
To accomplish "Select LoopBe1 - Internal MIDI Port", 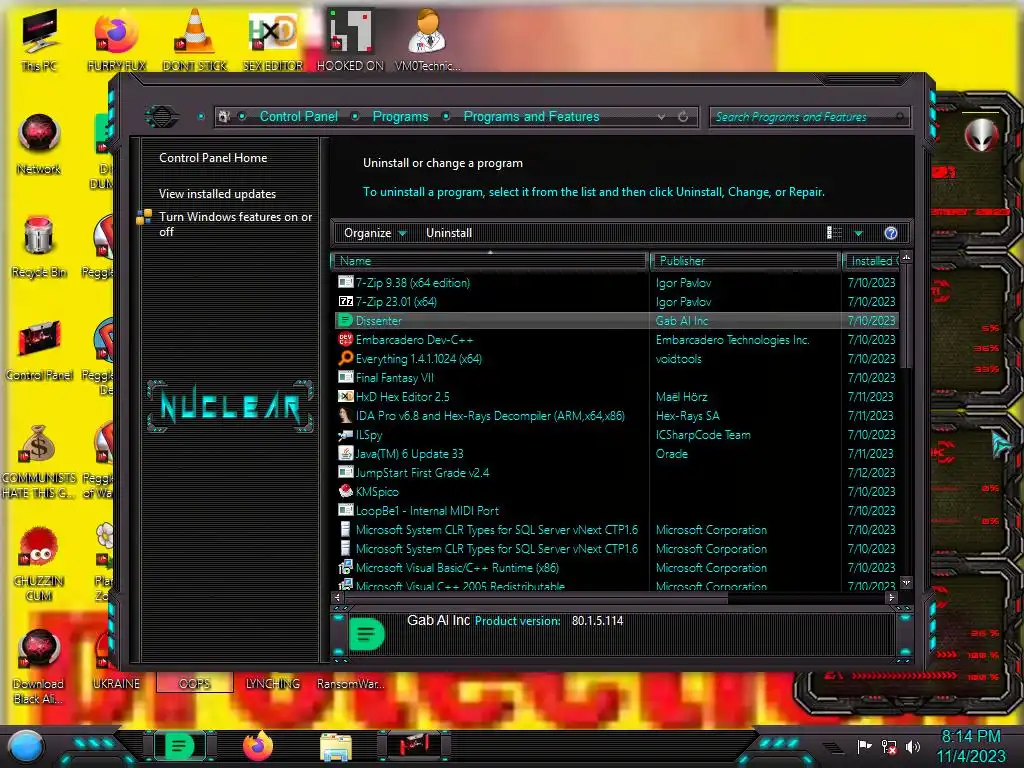I will click(616, 511).
